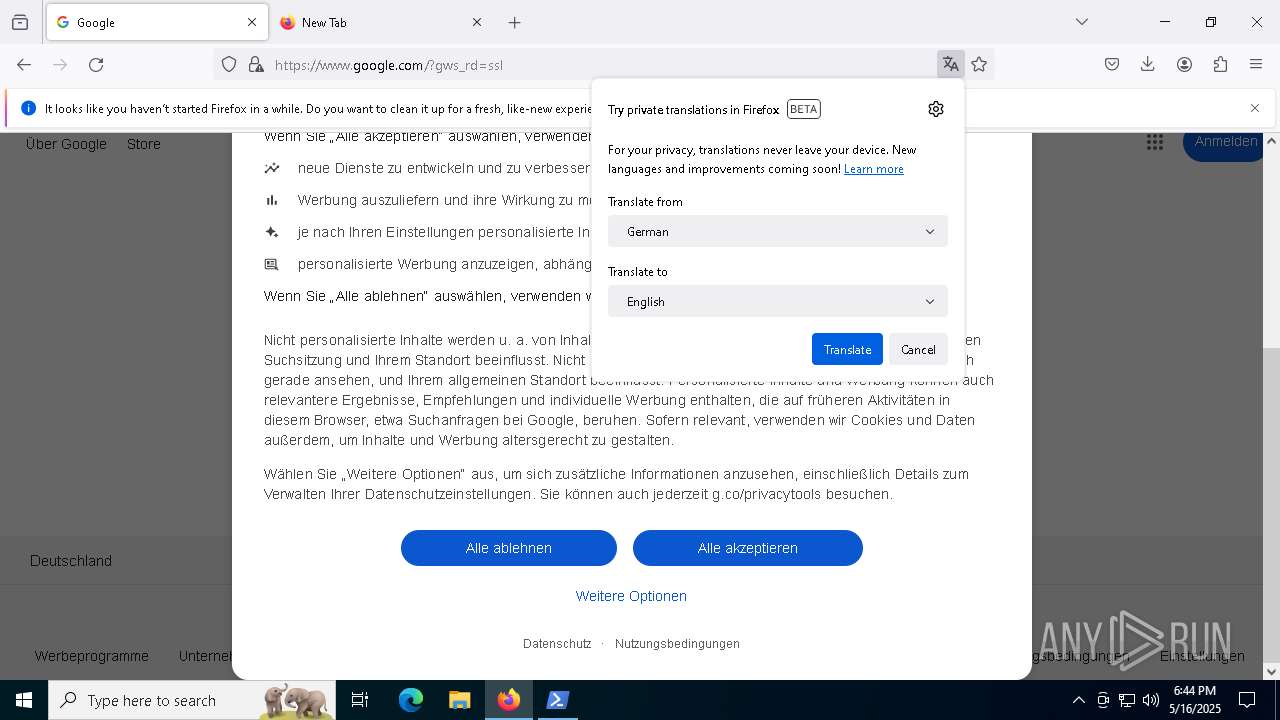Open Über Google link
1280x720 pixels.
(x=66, y=144)
